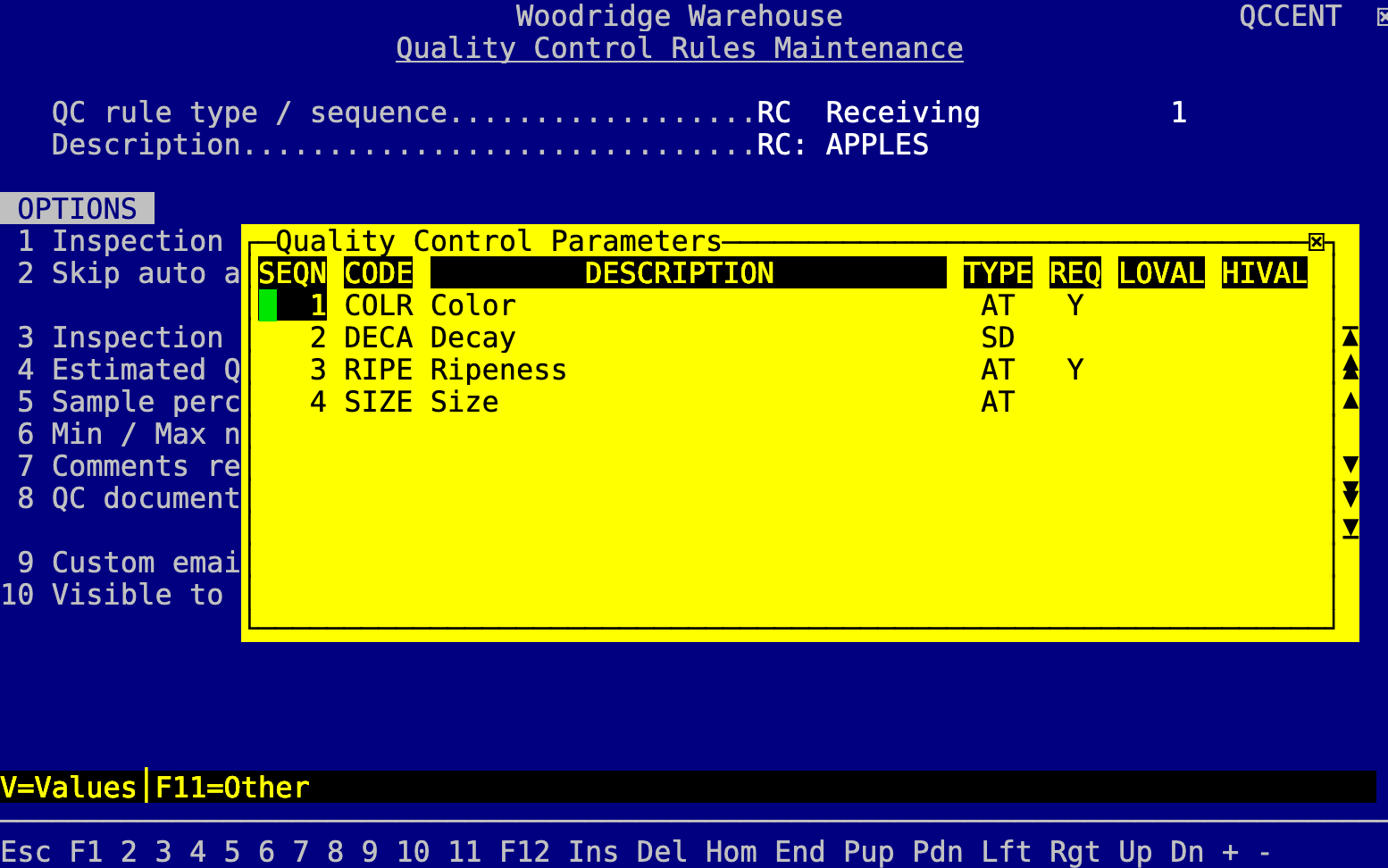Click the page-down double arrow icon
The height and width of the screenshot is (868, 1388).
tap(1350, 495)
